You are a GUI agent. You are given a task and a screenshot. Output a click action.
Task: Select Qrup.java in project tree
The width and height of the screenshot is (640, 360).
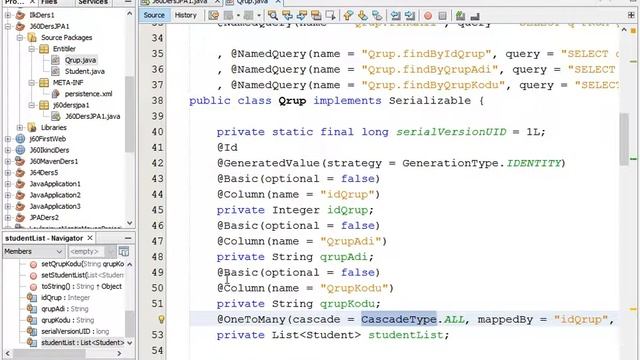(x=80, y=60)
